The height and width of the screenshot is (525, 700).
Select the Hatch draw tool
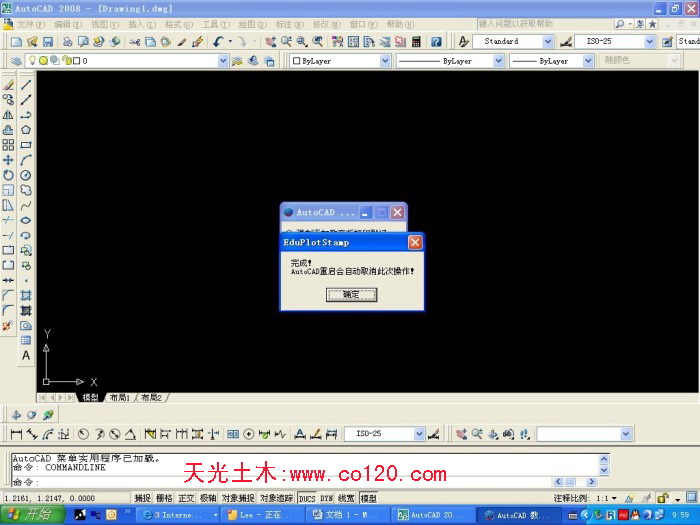[26, 295]
